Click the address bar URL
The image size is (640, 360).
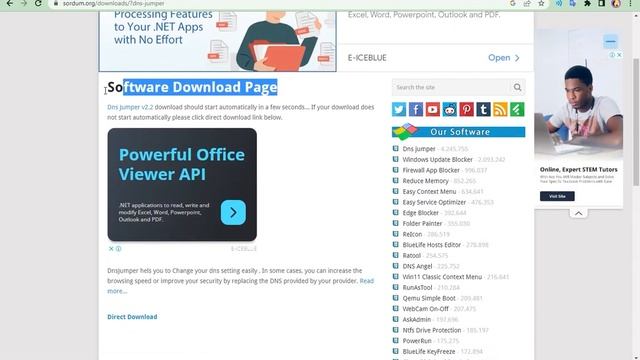113,3
